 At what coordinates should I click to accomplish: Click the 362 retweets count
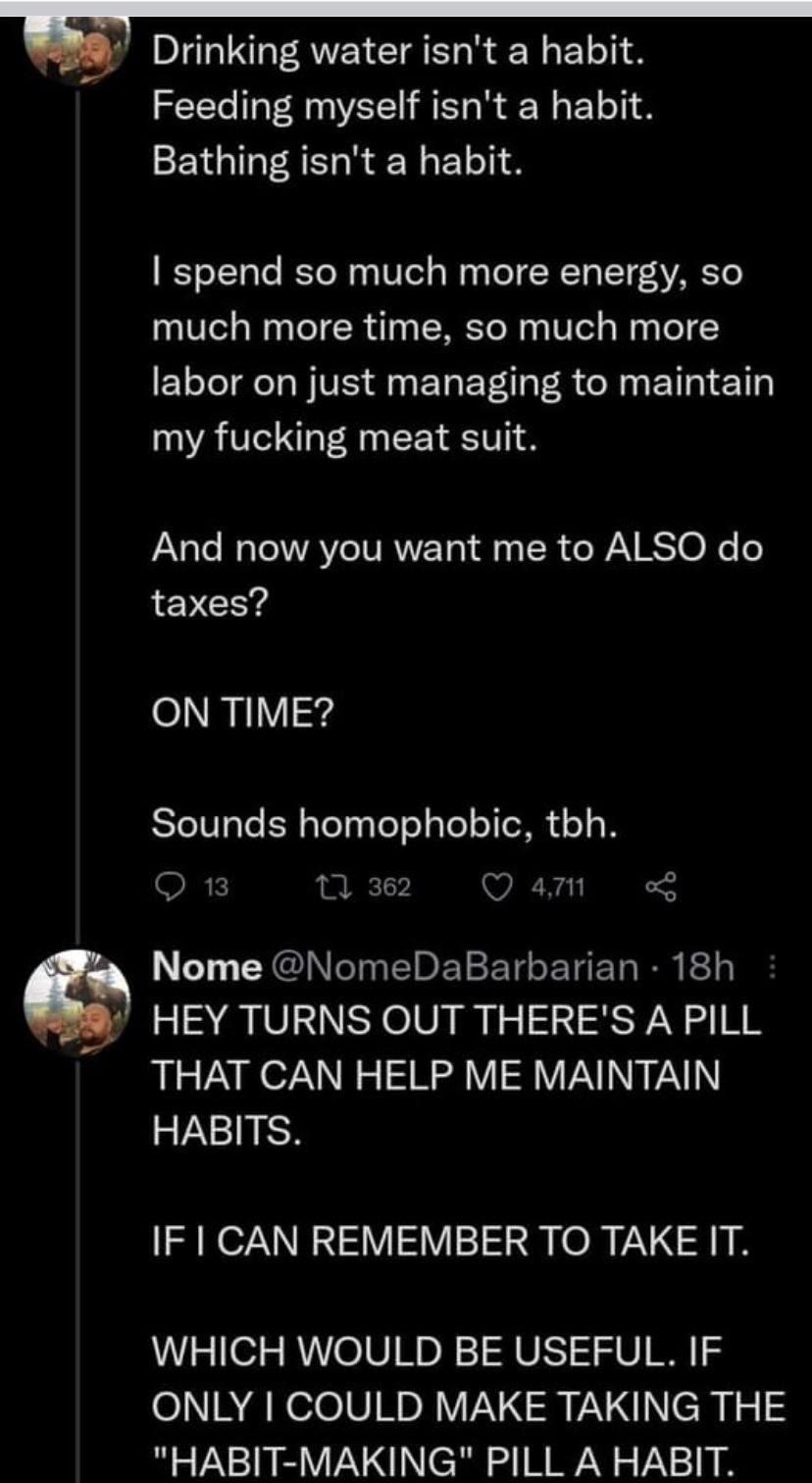[x=389, y=889]
